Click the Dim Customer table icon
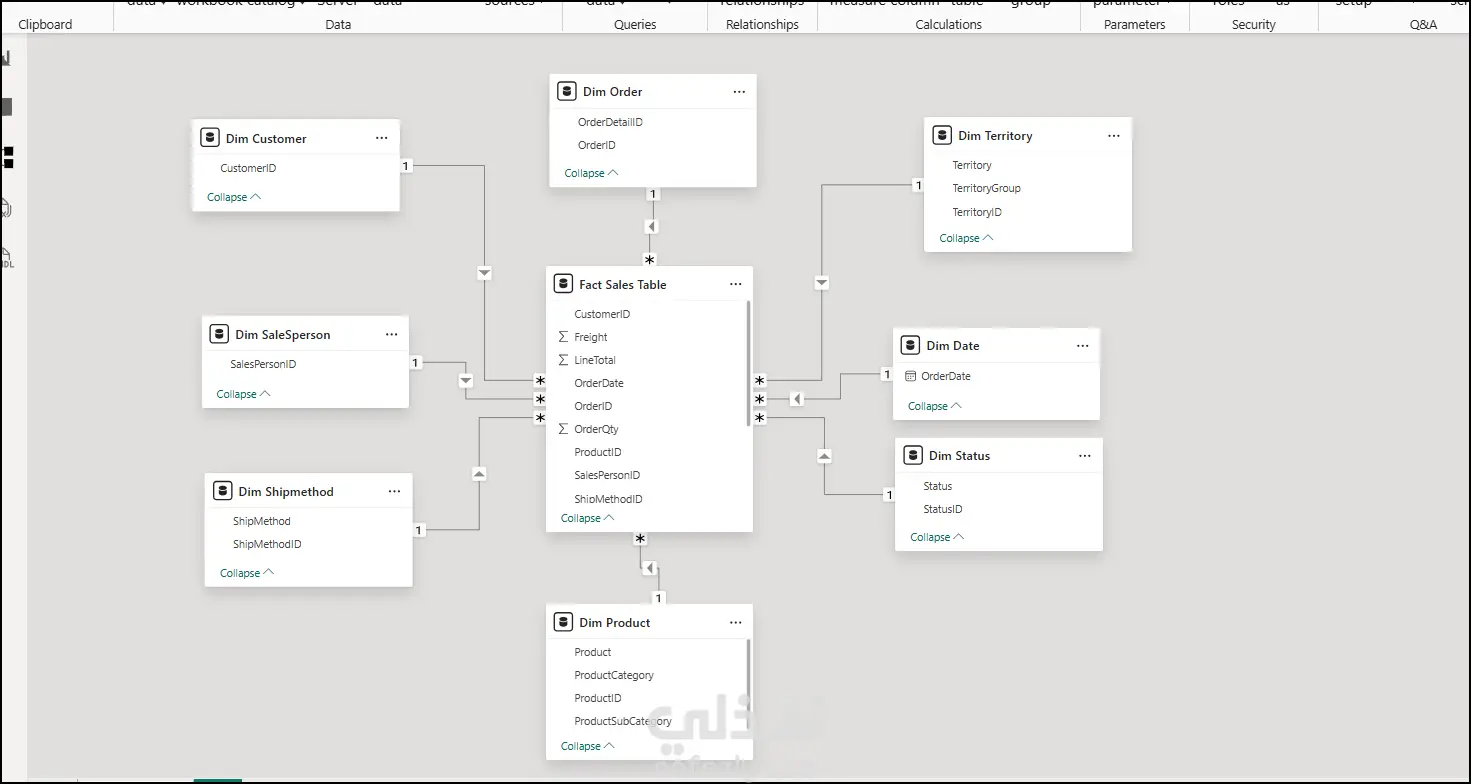The width and height of the screenshot is (1471, 784). 210,138
